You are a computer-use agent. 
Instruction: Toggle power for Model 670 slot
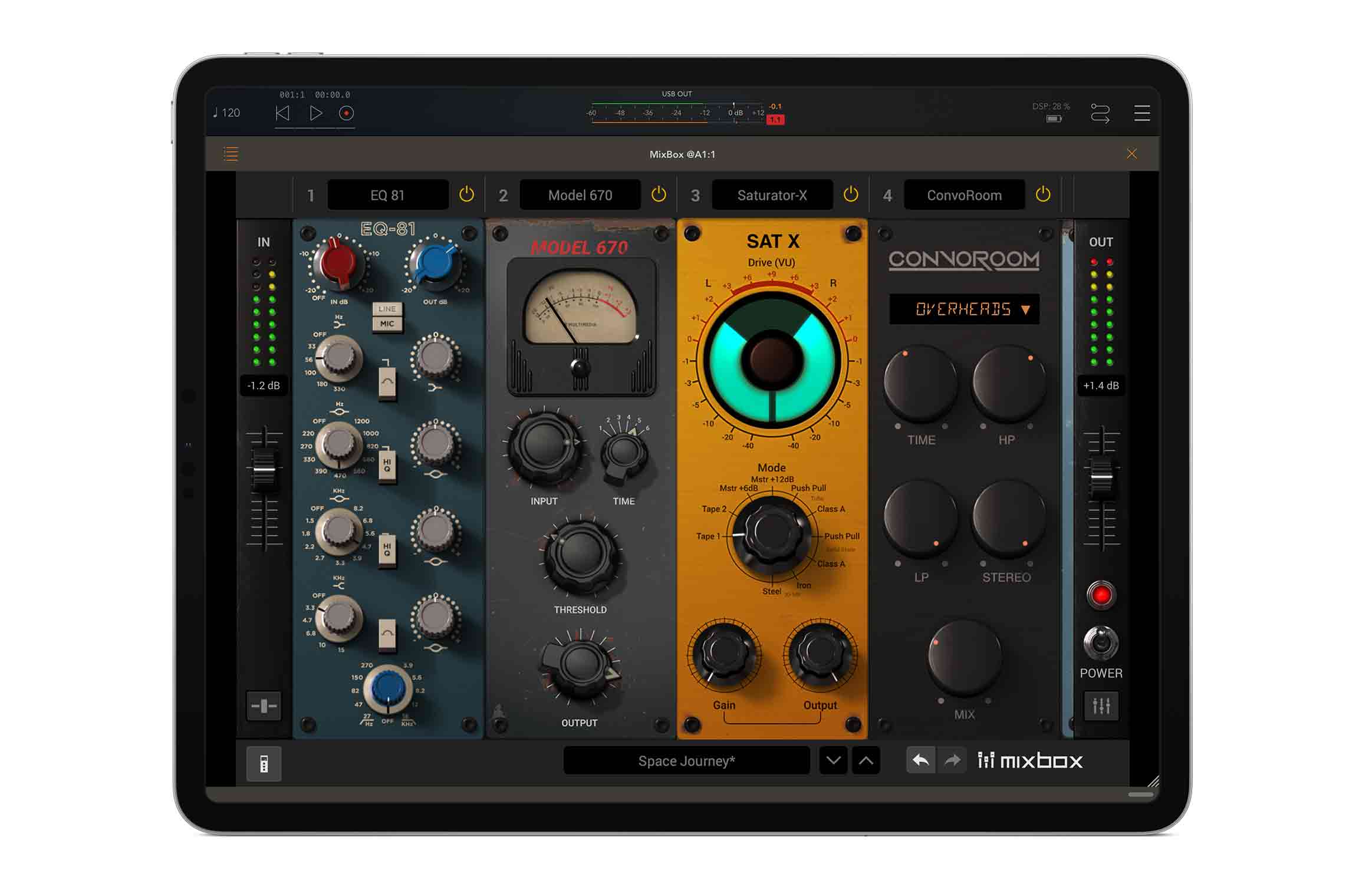coord(659,194)
